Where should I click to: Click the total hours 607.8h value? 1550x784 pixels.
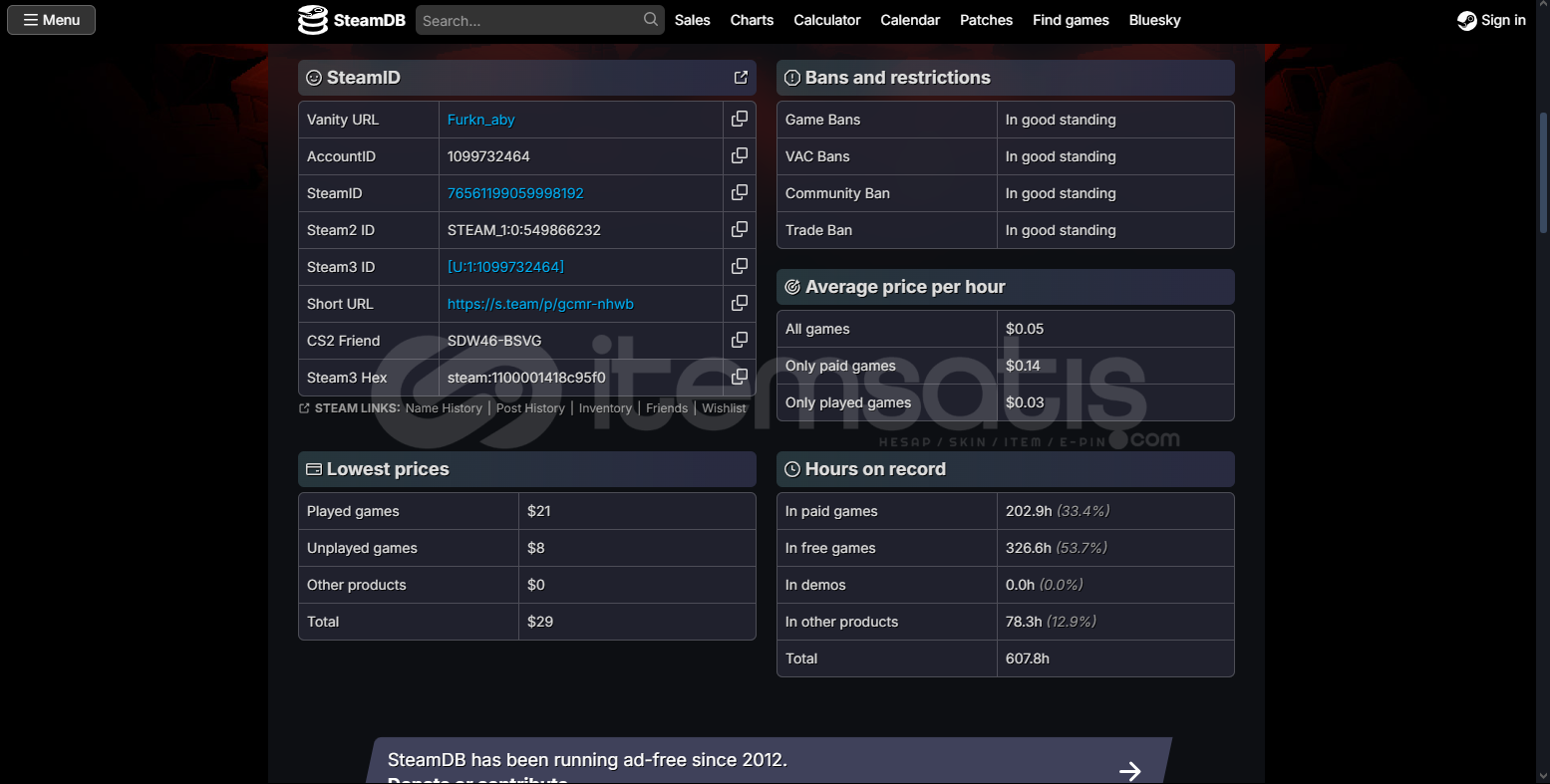(x=1028, y=658)
